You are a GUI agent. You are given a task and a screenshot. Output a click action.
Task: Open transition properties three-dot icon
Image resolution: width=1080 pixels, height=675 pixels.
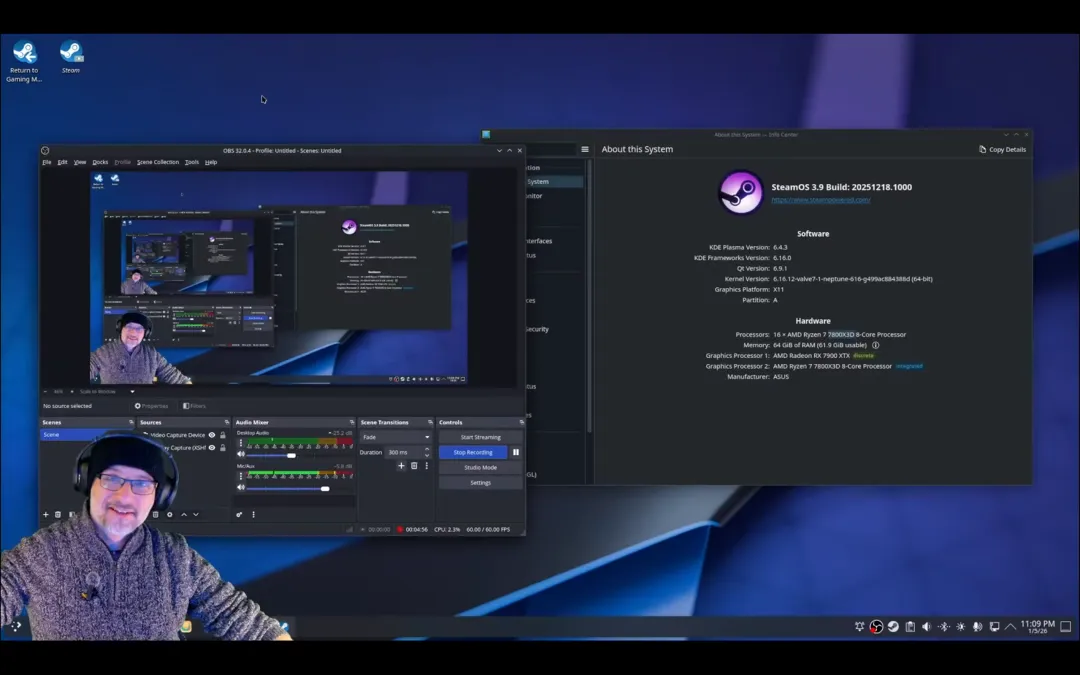pyautogui.click(x=426, y=466)
